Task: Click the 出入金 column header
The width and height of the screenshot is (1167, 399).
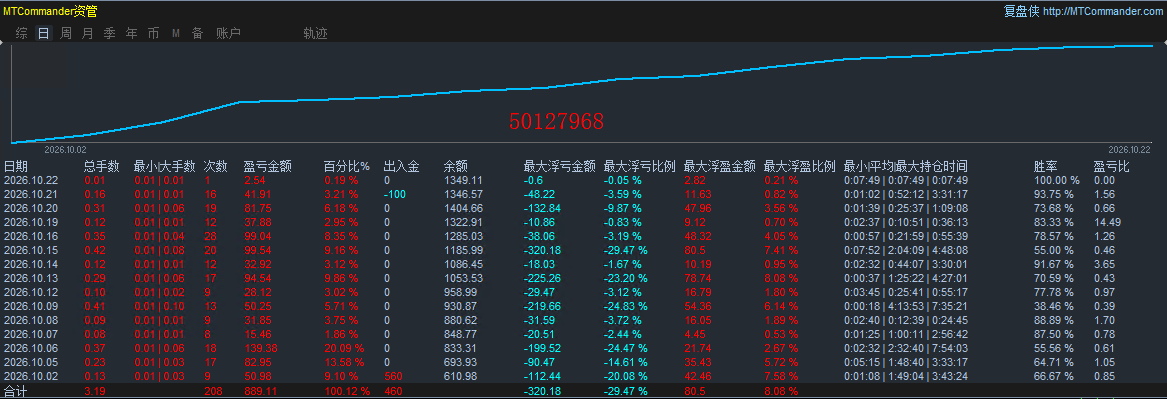Action: [x=402, y=166]
